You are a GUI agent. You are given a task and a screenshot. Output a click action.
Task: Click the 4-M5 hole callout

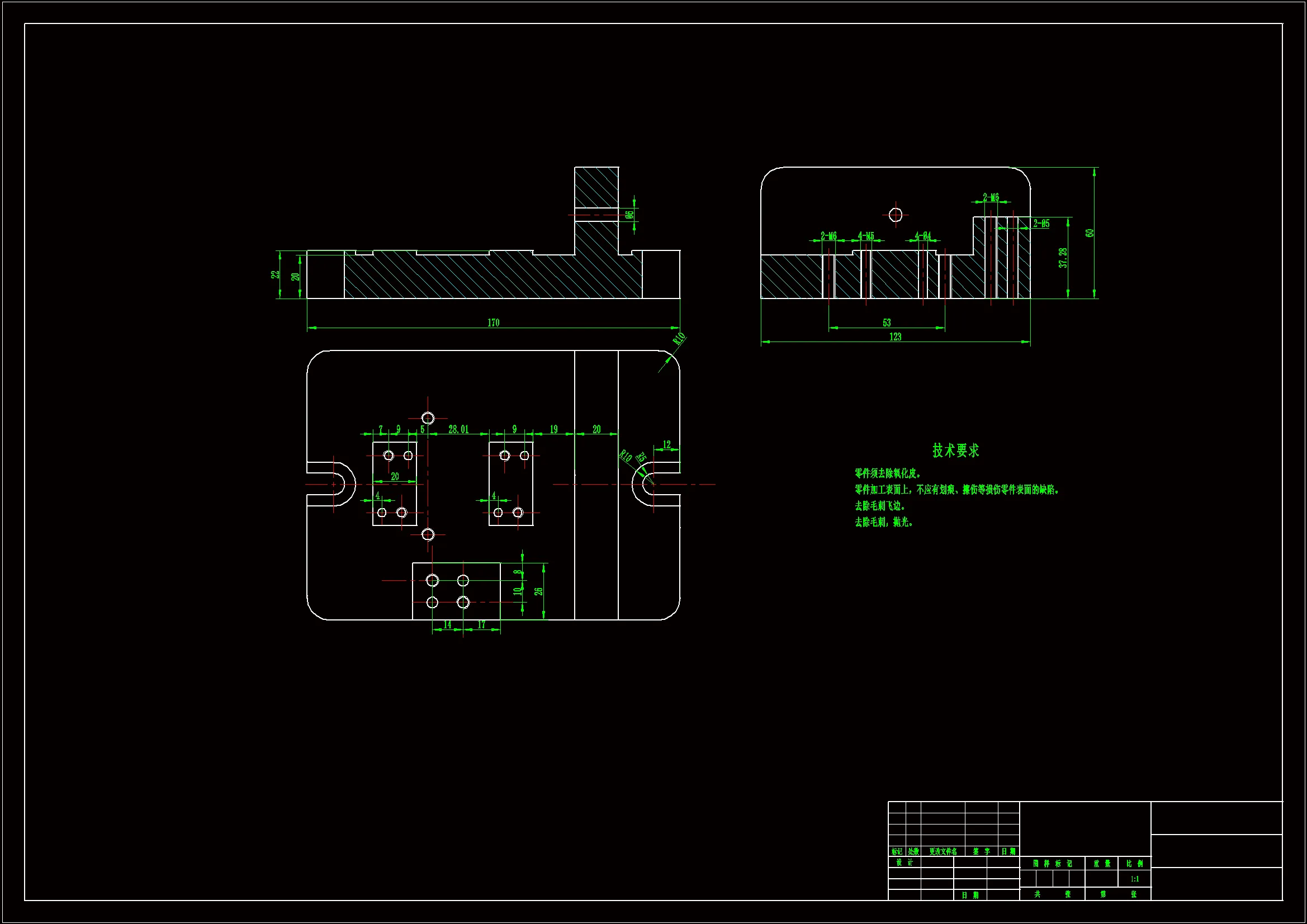tap(866, 236)
